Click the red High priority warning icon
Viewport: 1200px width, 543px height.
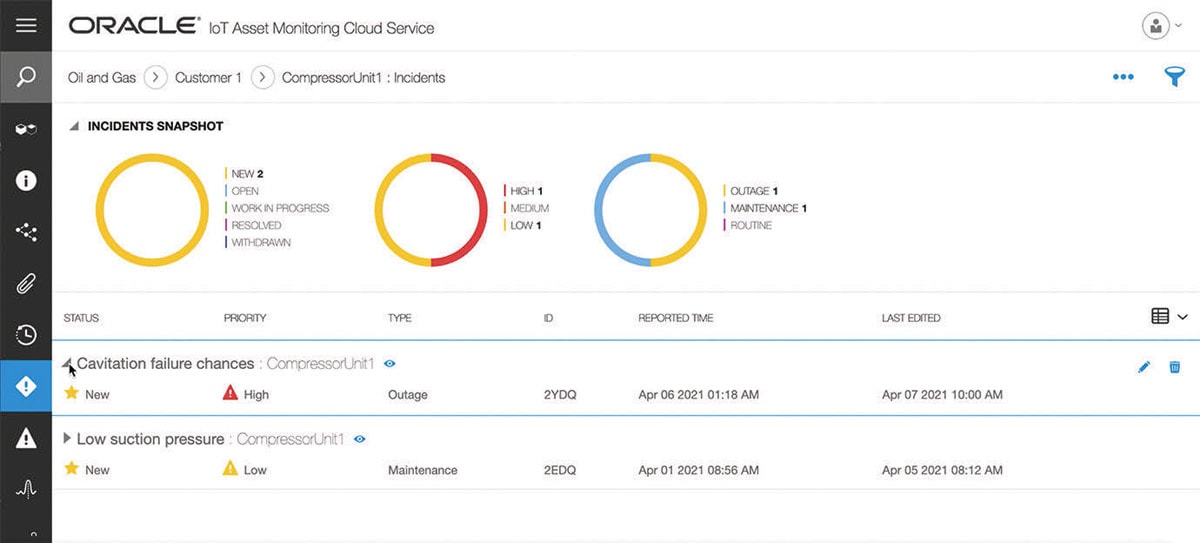[231, 394]
